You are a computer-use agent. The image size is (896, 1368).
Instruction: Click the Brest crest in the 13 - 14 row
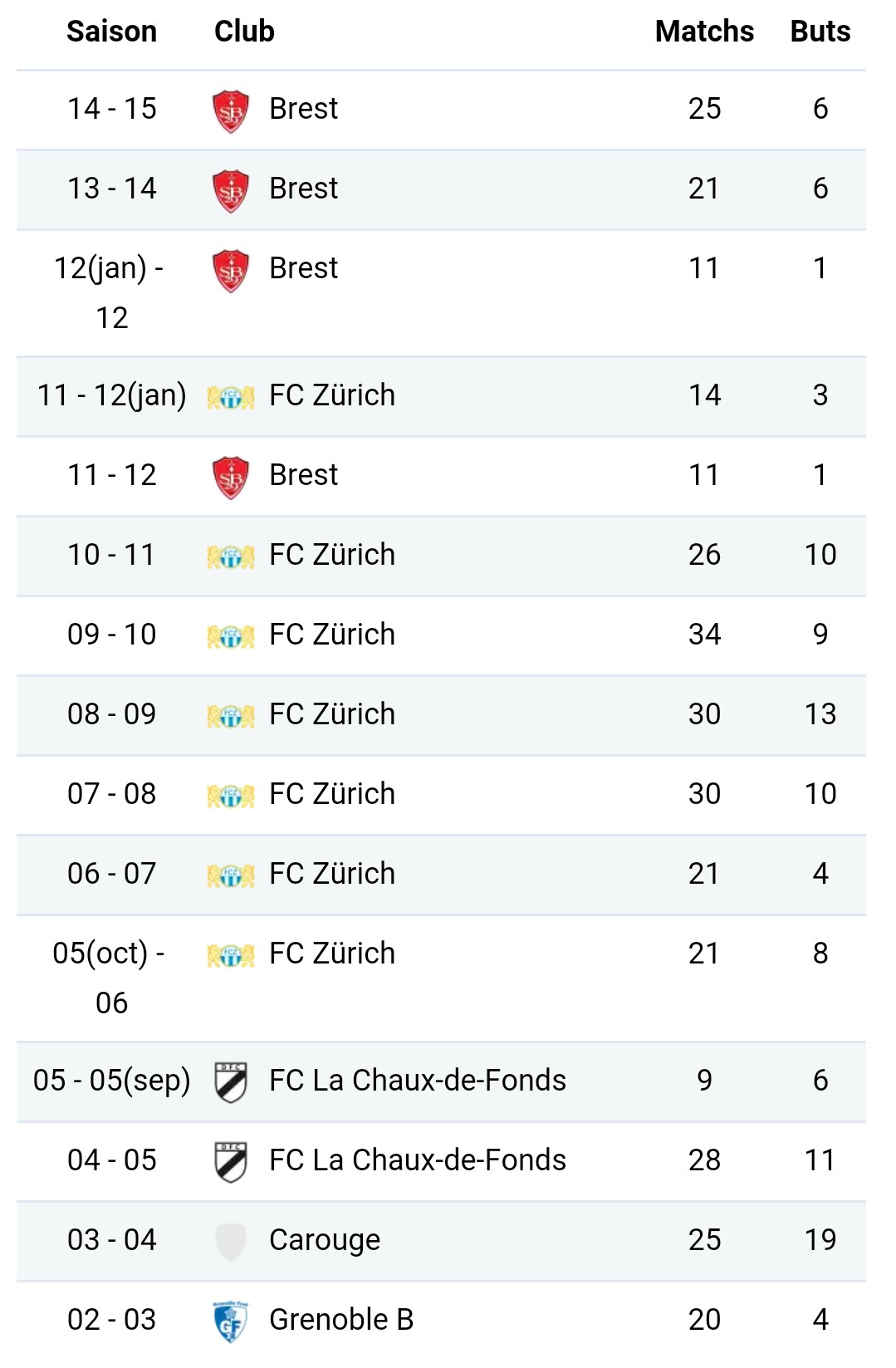click(231, 190)
